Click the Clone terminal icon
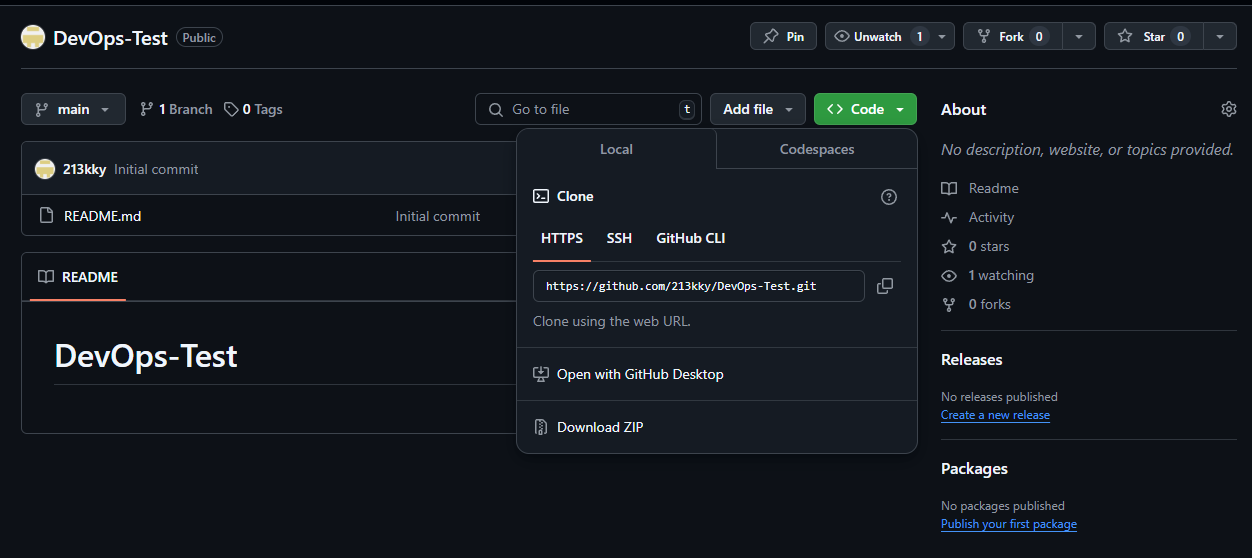This screenshot has height=558, width=1252. click(541, 197)
